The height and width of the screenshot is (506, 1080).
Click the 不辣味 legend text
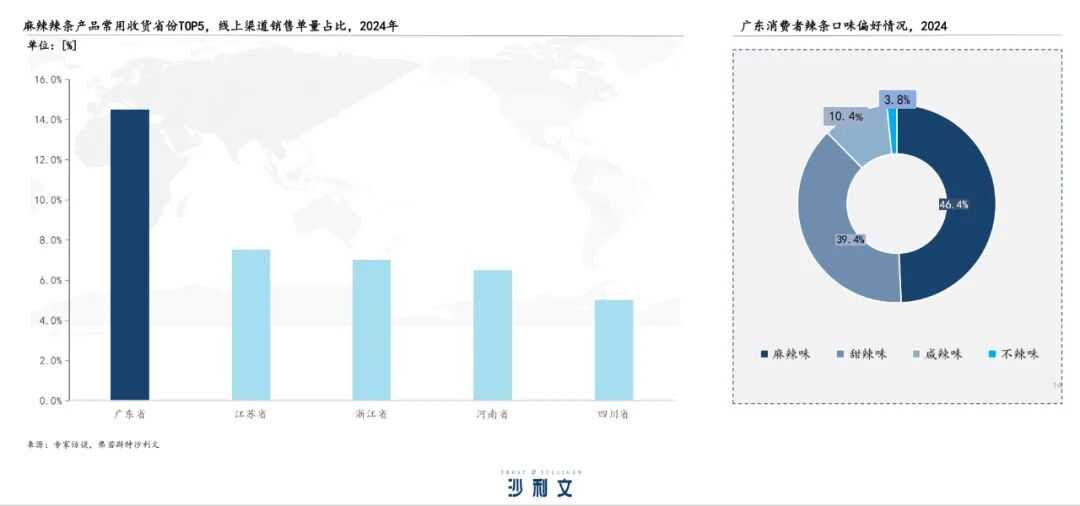click(1019, 354)
